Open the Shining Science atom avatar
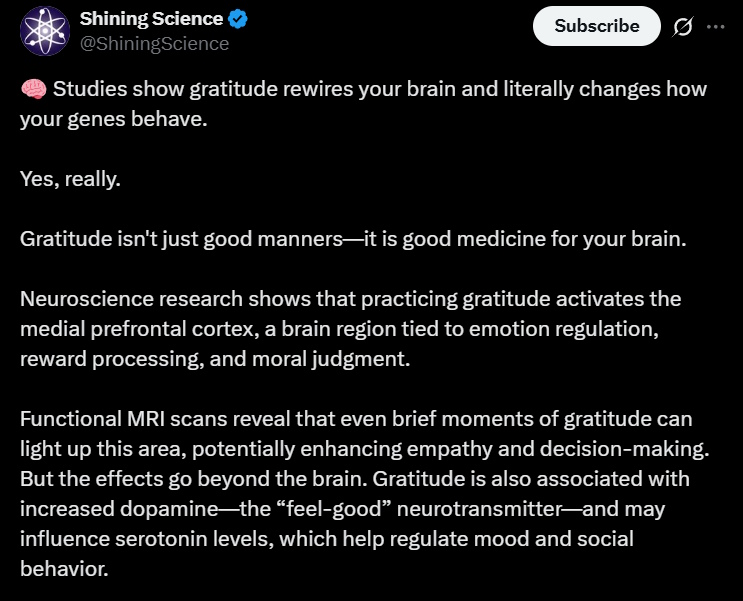Viewport: 743px width, 601px height. click(41, 31)
